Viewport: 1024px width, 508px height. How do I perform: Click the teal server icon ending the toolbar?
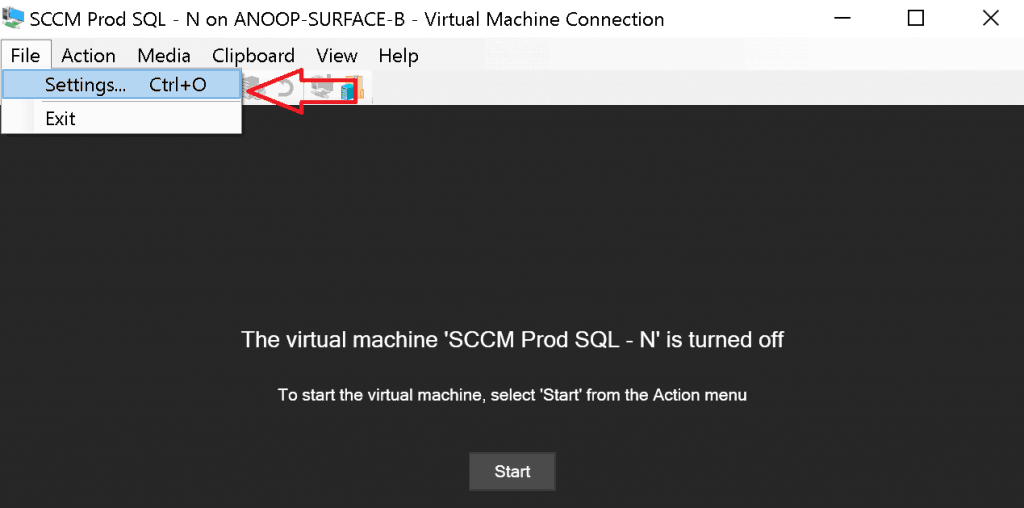348,91
